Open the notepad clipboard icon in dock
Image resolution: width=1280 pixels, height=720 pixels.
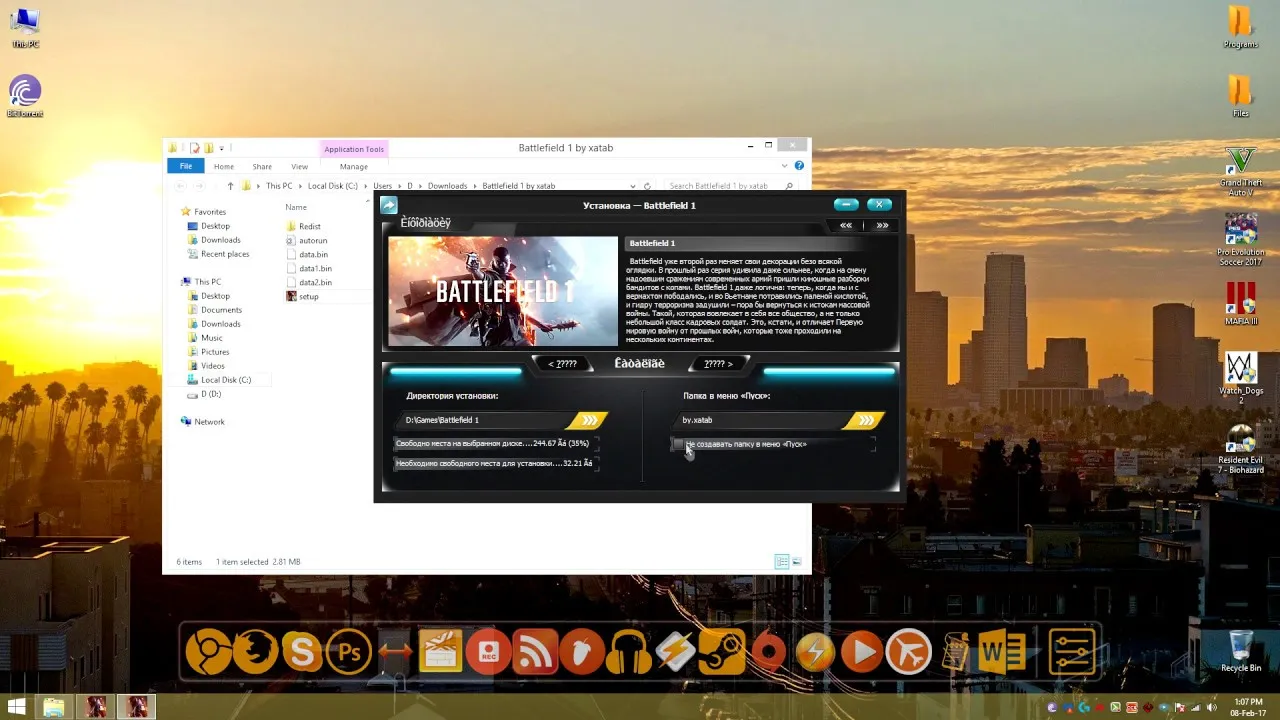(x=955, y=653)
